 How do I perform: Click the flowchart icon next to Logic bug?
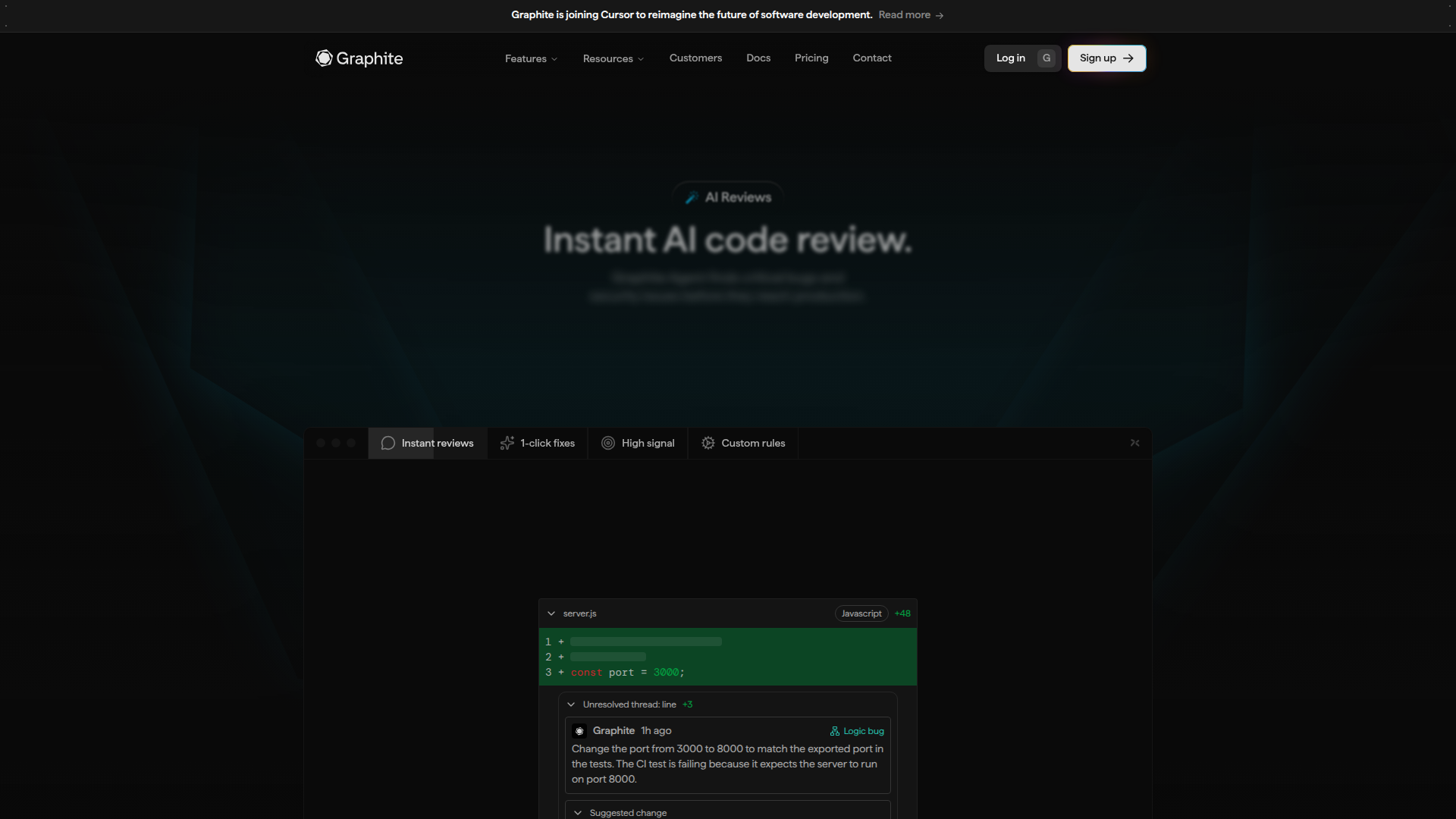coord(834,731)
